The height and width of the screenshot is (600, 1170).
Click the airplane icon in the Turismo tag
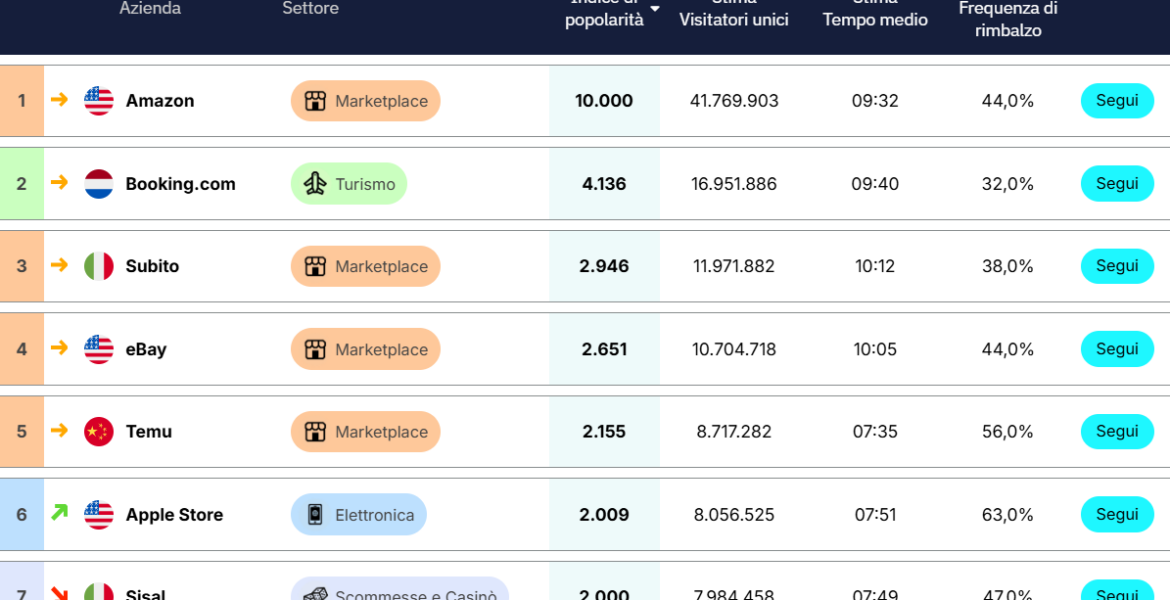point(316,184)
